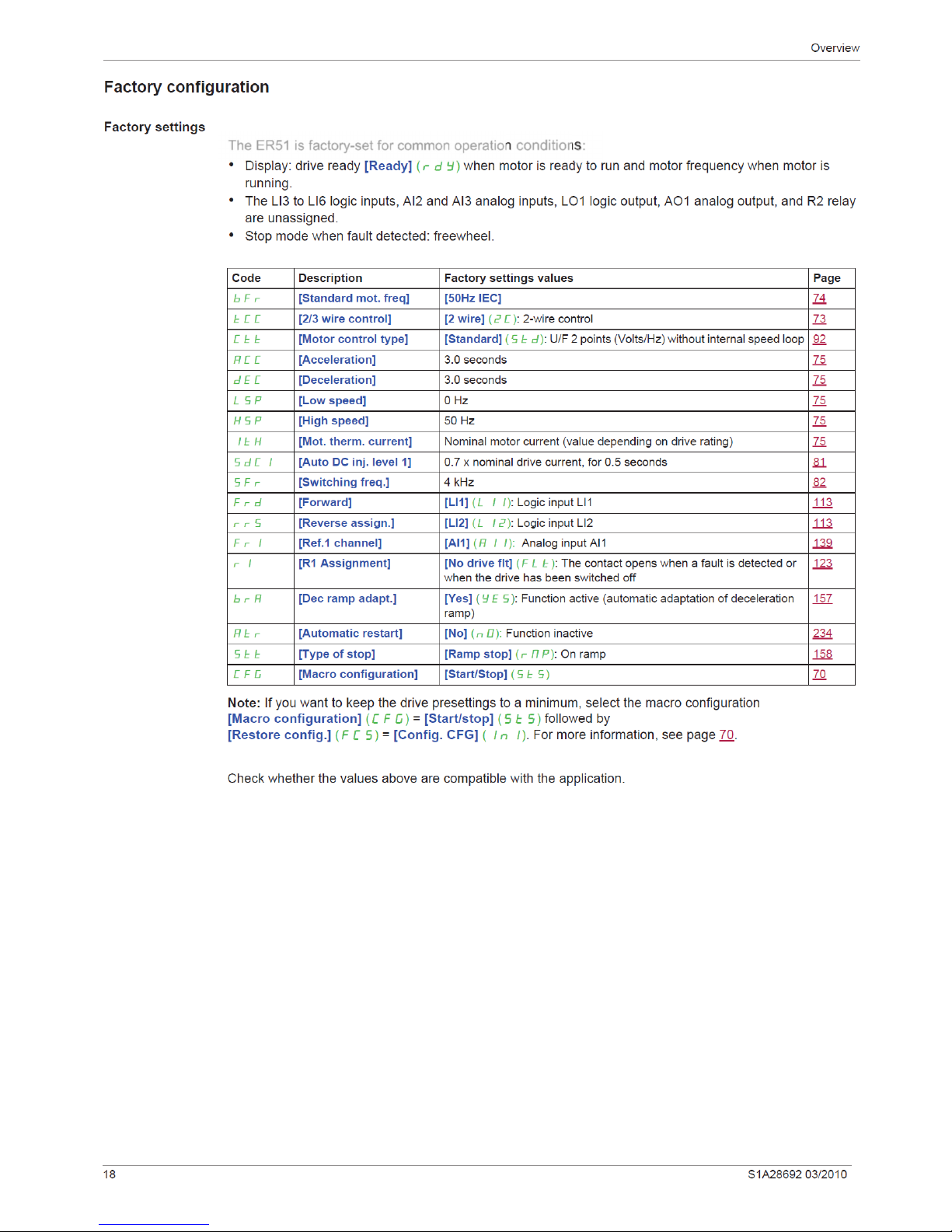
Task: Click the "Factory settings" subheading
Action: click(x=155, y=127)
